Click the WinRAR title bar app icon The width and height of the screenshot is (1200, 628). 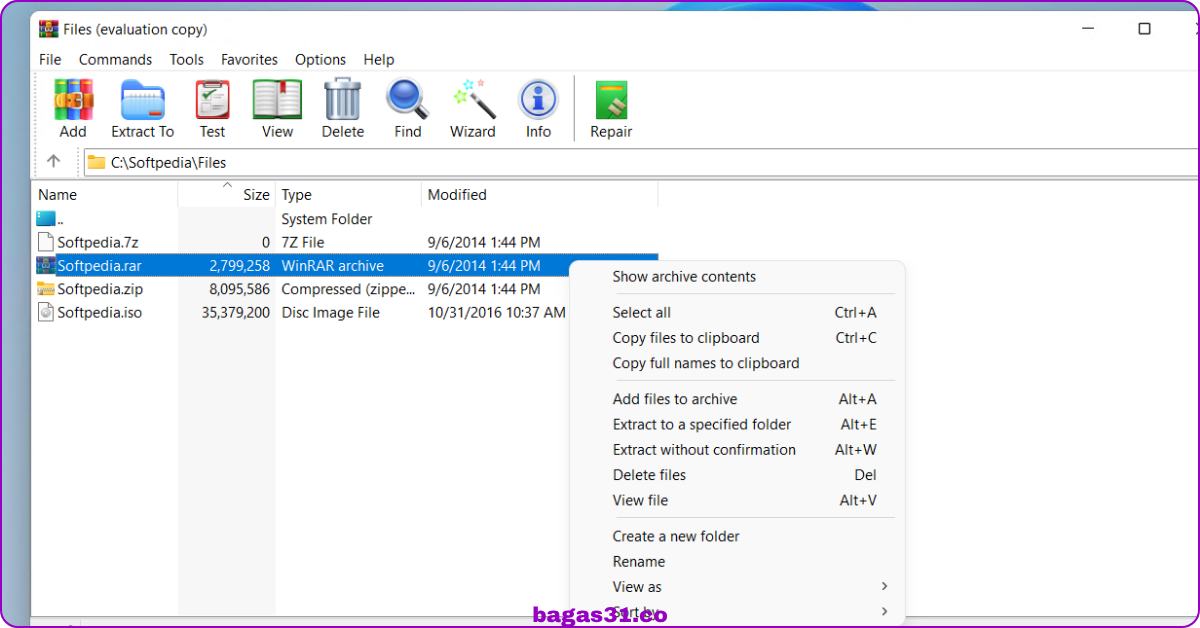(48, 29)
